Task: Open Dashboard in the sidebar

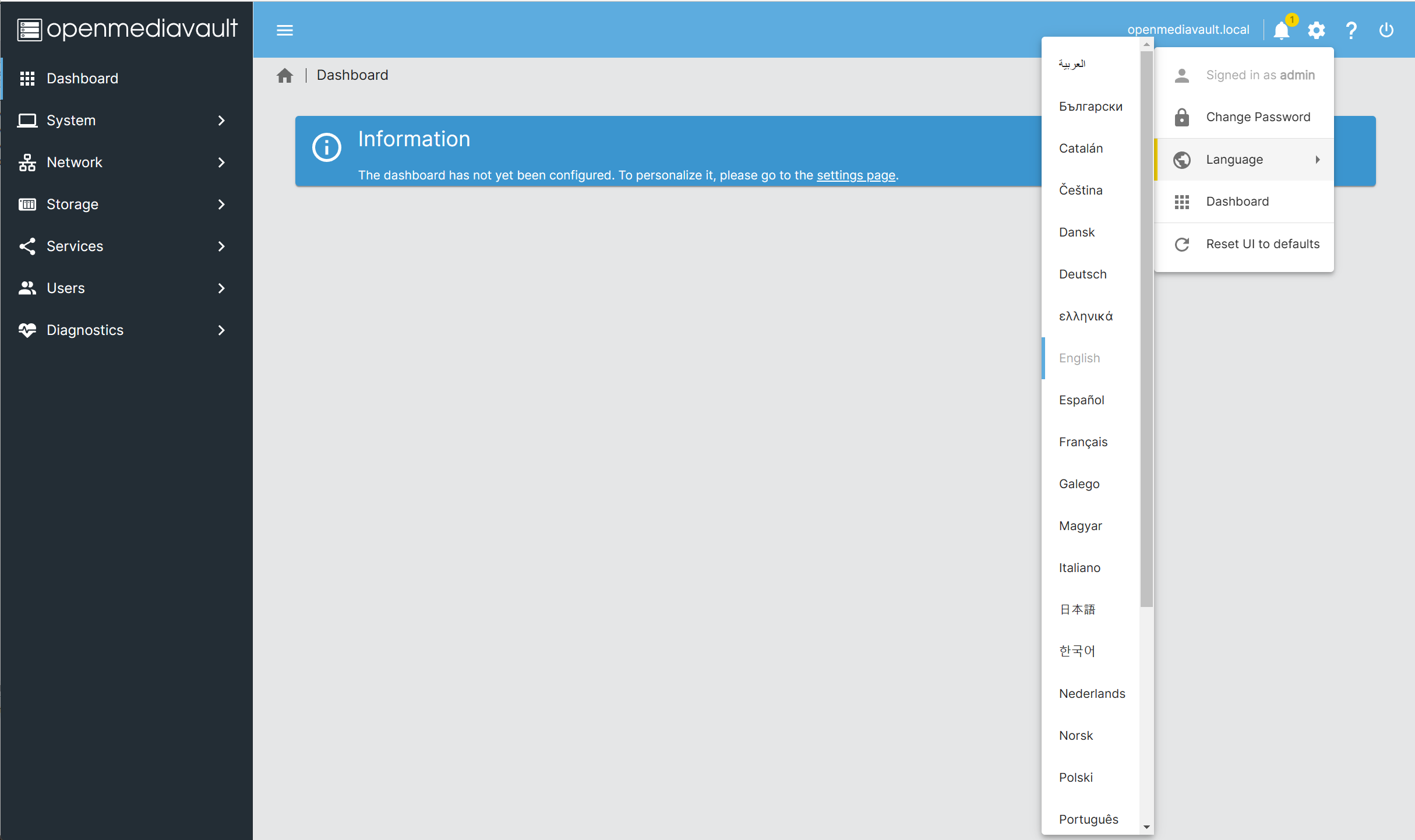Action: pyautogui.click(x=127, y=78)
